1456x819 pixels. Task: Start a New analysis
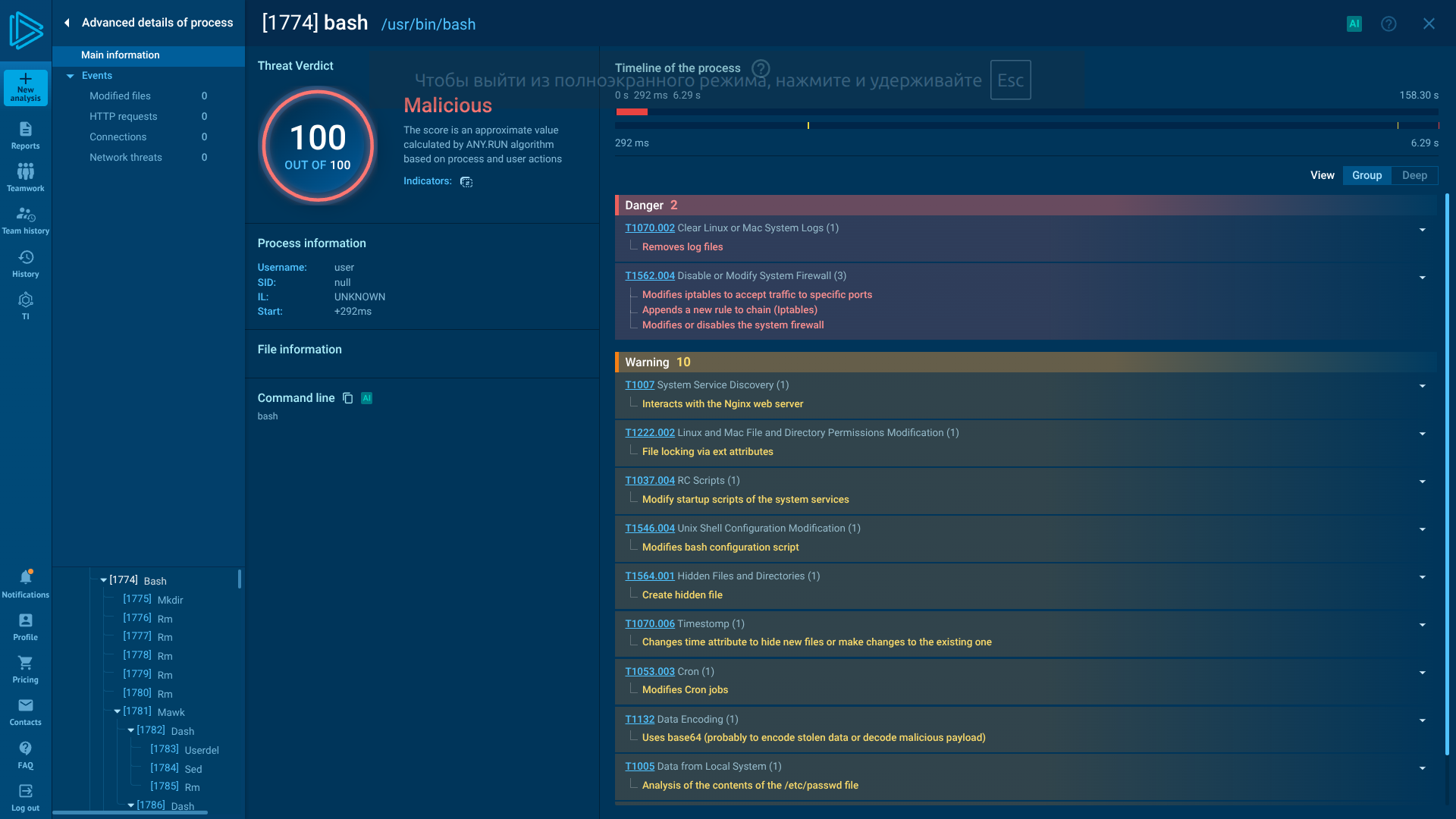pyautogui.click(x=26, y=88)
